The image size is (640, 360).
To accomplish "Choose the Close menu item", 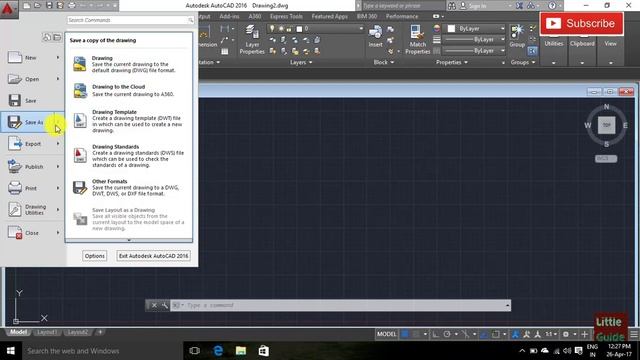I will pos(32,233).
